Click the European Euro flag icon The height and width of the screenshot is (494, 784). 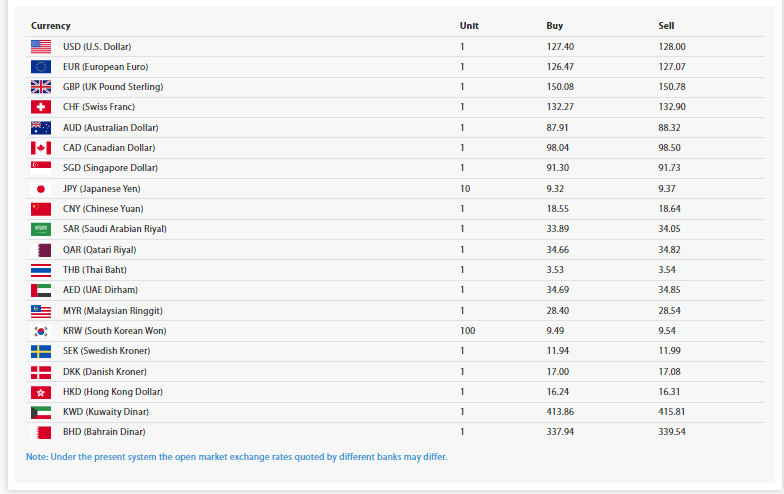41,67
